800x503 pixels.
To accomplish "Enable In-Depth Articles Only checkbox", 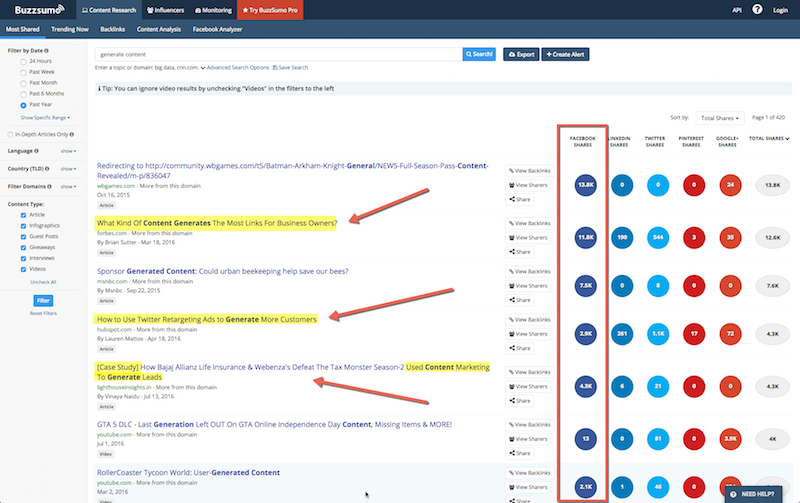I will (x=10, y=135).
